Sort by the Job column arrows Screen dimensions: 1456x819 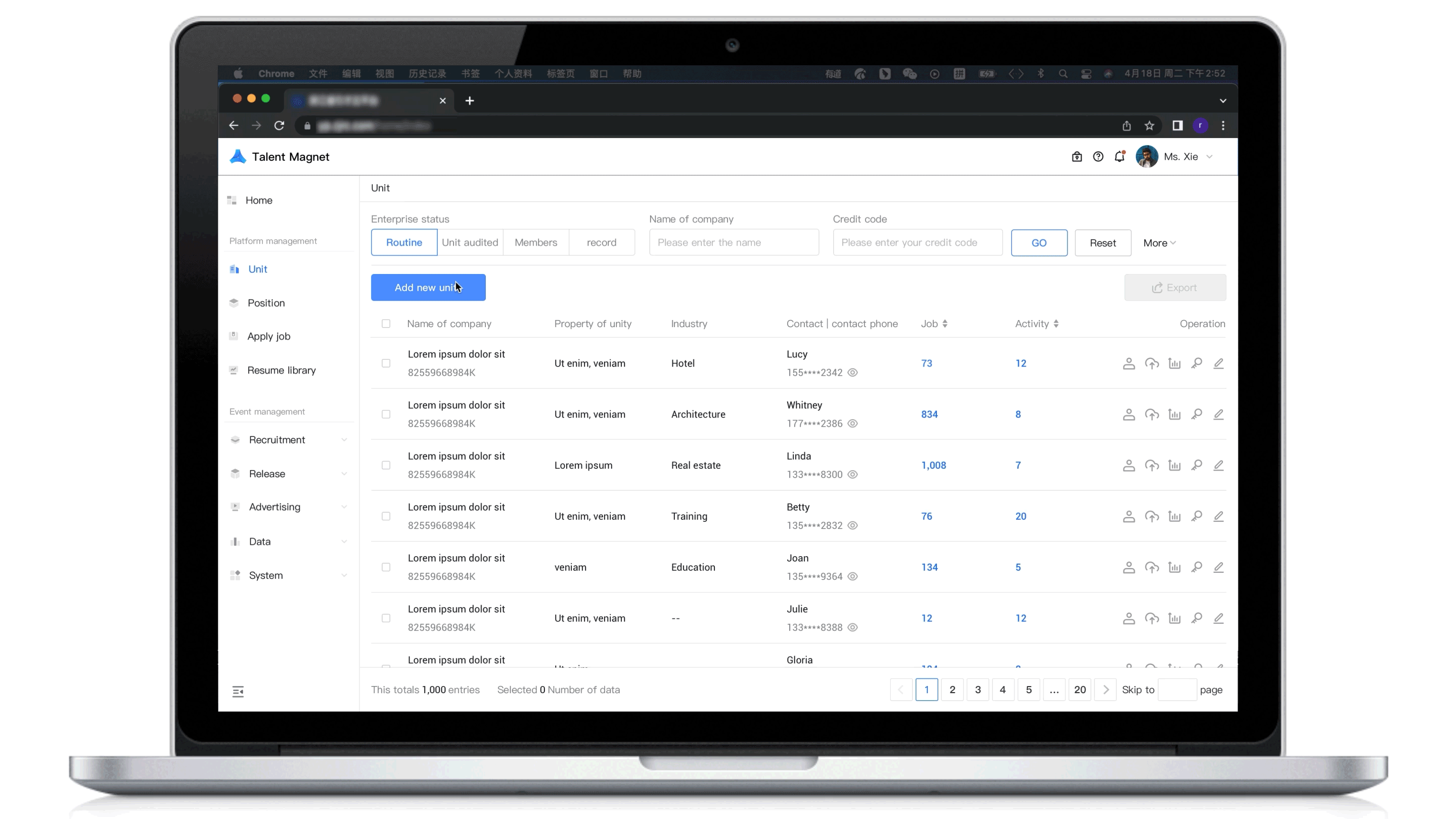[944, 324]
